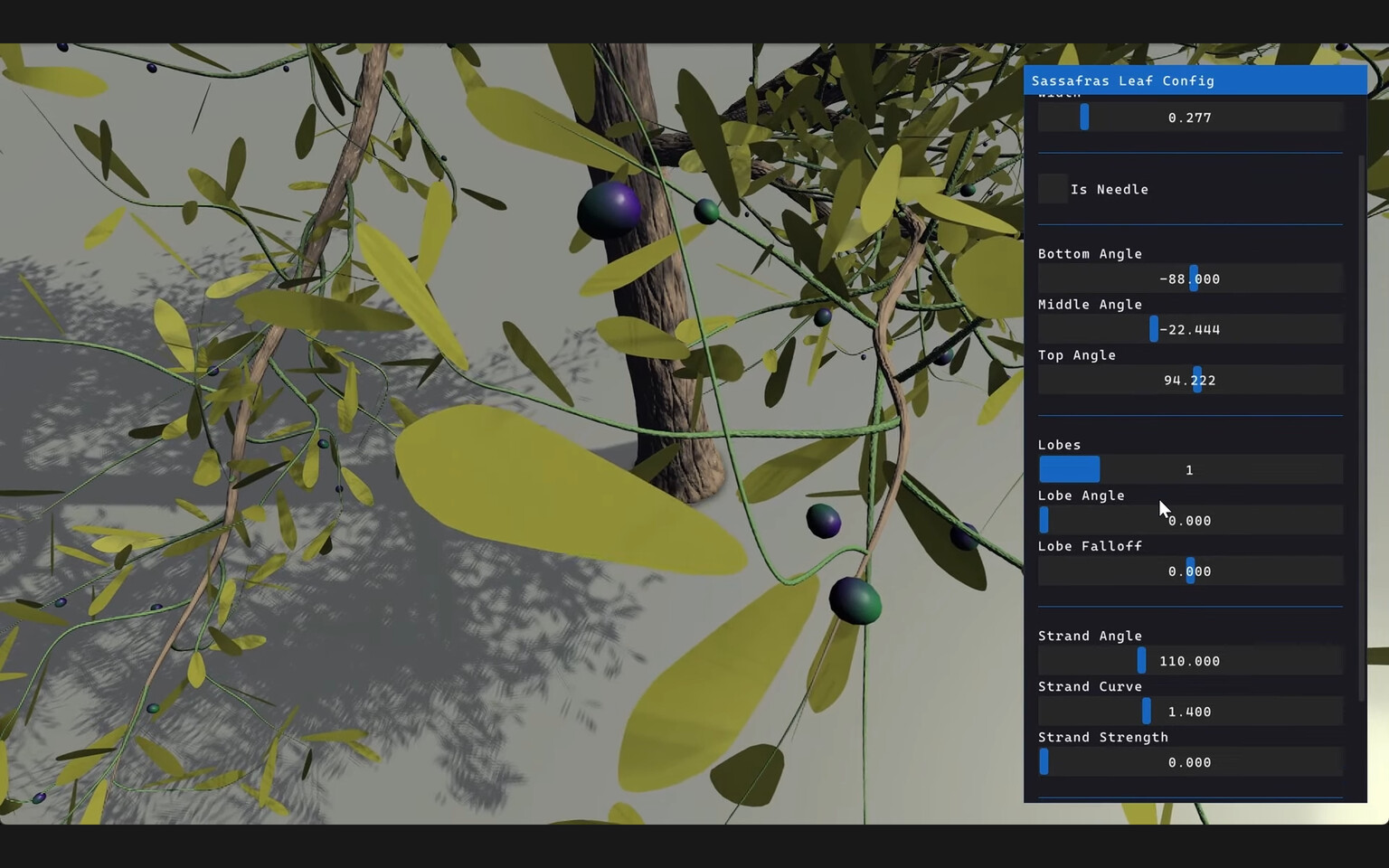This screenshot has width=1389, height=868.
Task: Adjust the Middle Angle slider
Action: click(1190, 329)
